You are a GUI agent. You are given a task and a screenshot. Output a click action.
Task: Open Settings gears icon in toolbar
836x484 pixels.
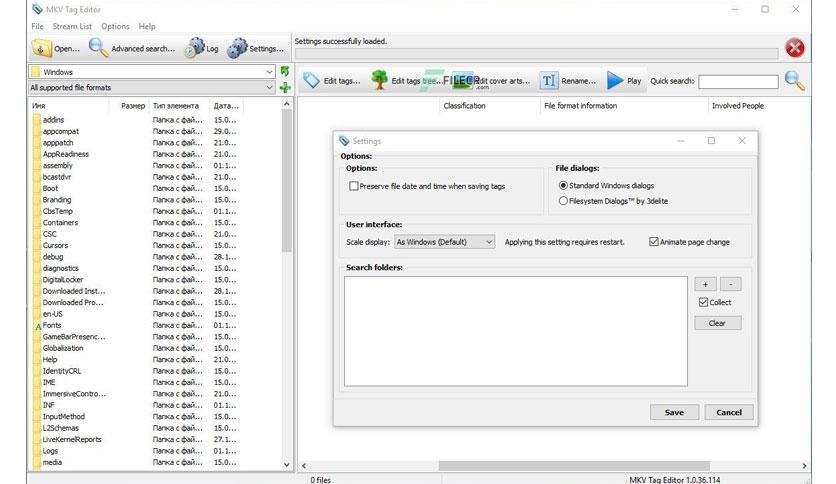point(237,48)
